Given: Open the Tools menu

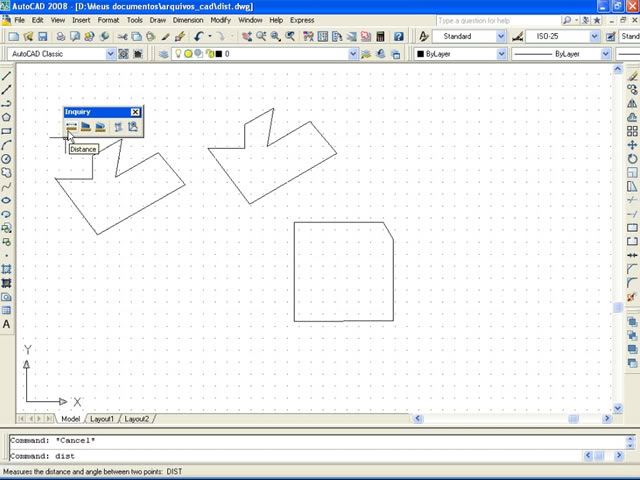Looking at the screenshot, I should tap(134, 20).
